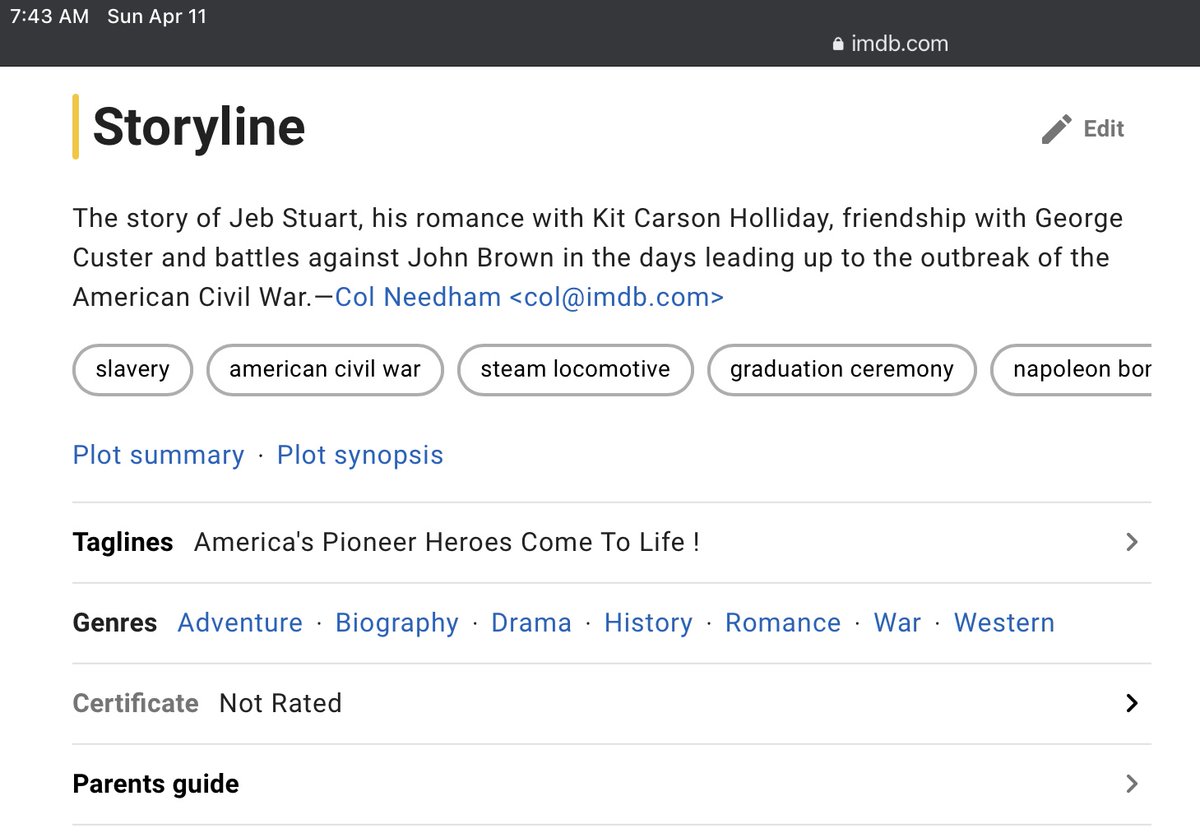The height and width of the screenshot is (833, 1200).
Task: Open the Parents guide section
Action: coord(612,784)
